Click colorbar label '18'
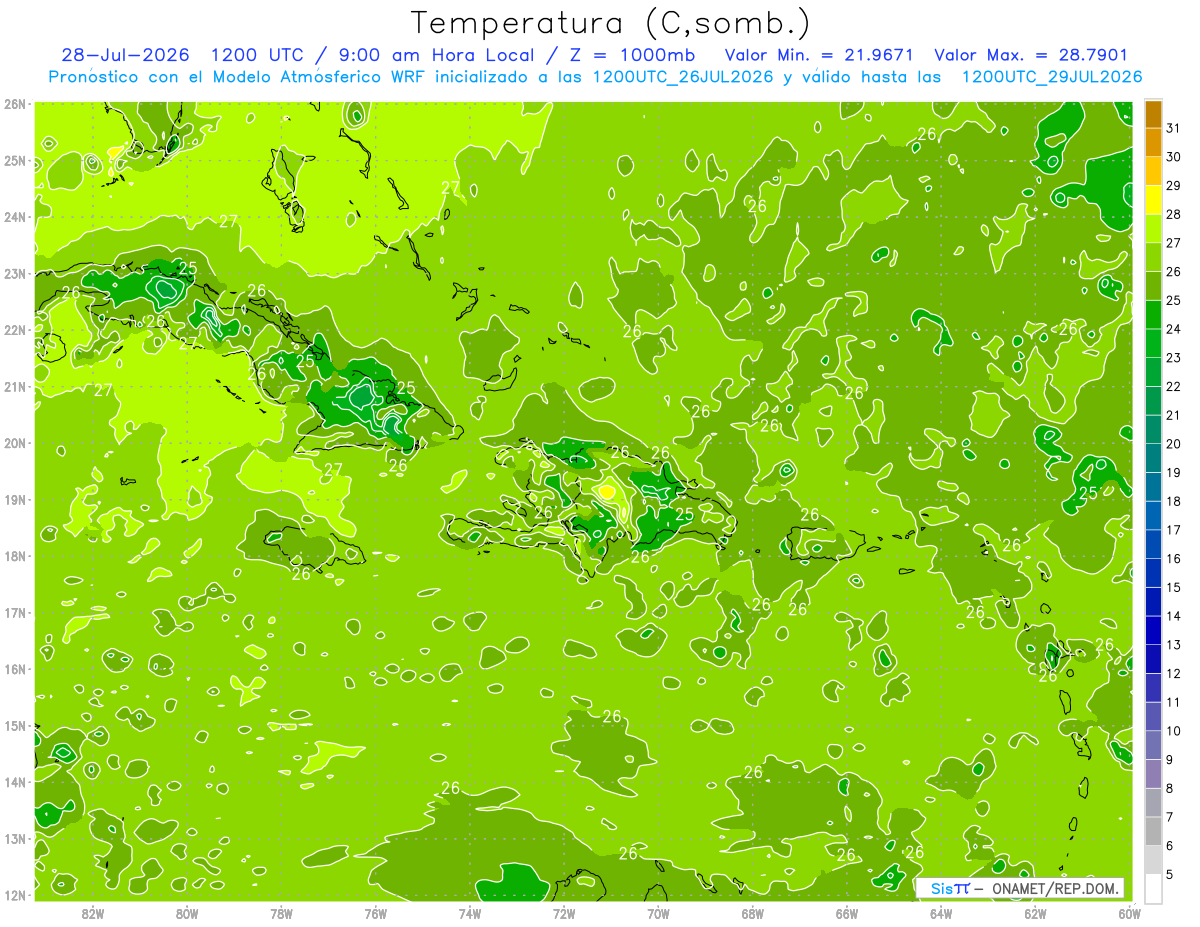Screen dimensions: 1200x927 1174,501
